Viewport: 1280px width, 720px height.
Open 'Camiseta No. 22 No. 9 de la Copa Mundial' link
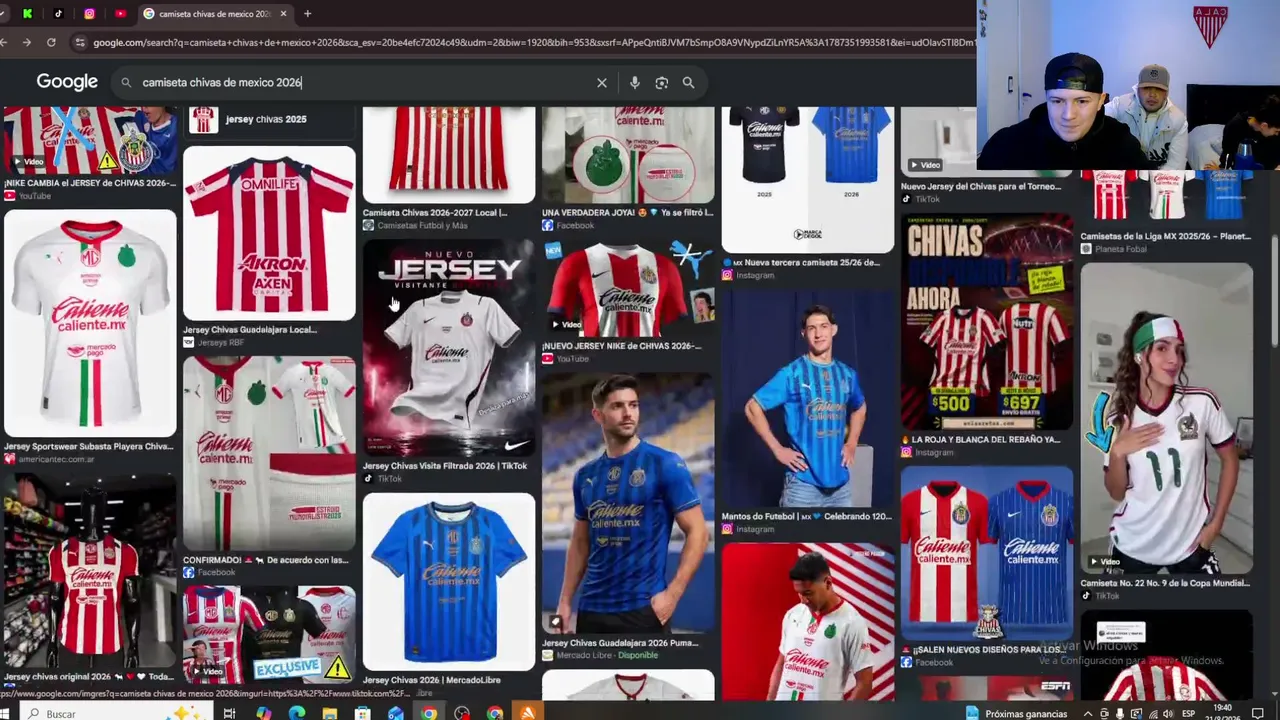tap(1165, 583)
